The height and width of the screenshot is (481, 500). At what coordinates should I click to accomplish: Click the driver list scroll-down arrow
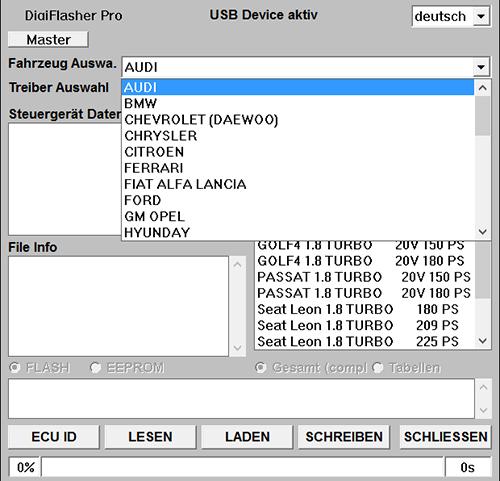click(482, 341)
